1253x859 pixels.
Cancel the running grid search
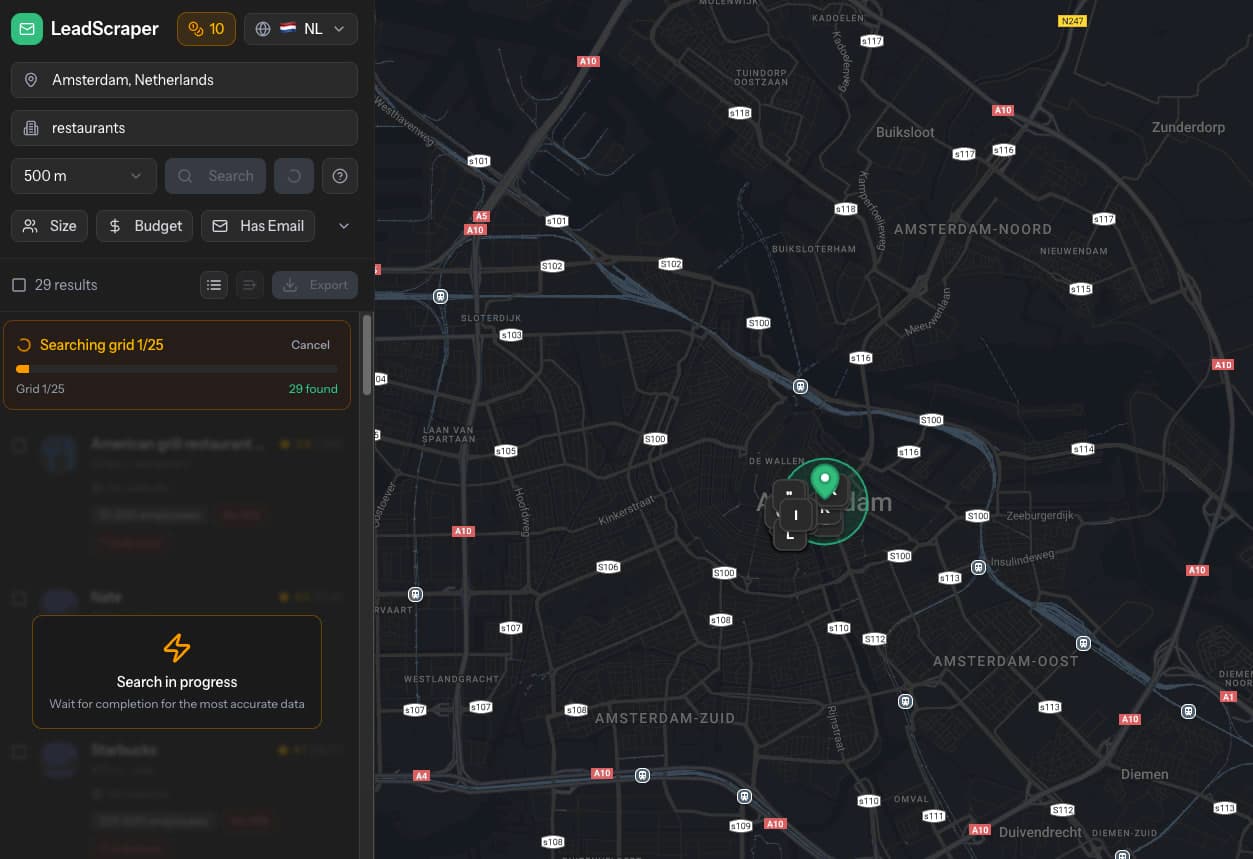(x=310, y=344)
